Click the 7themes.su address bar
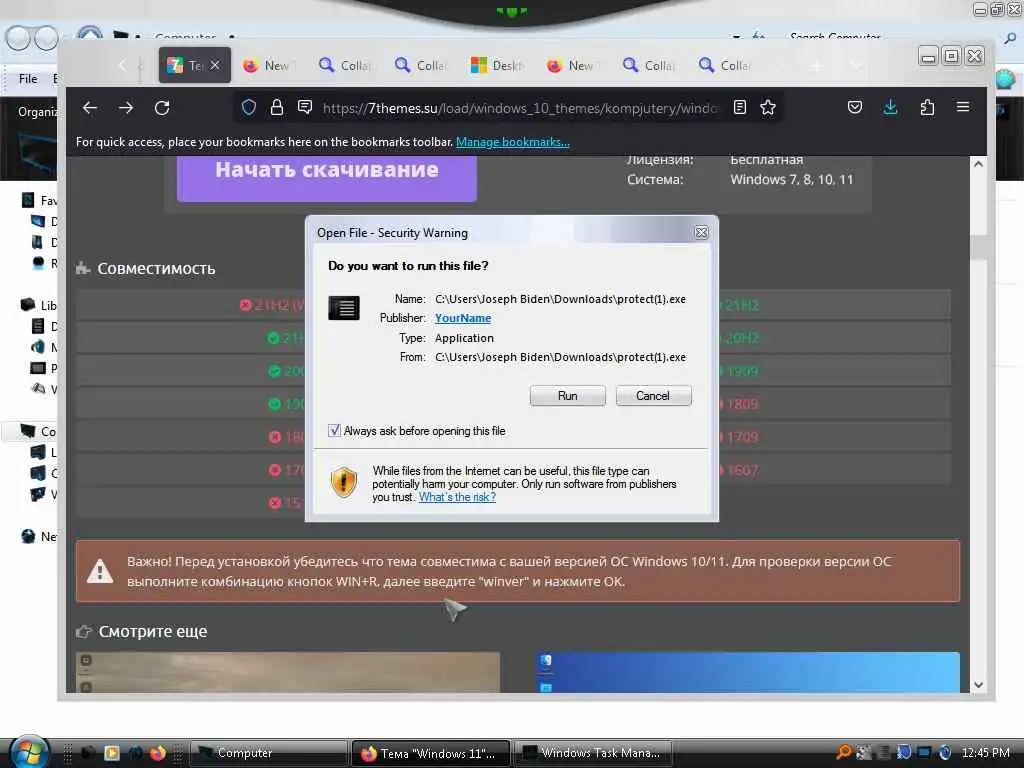This screenshot has width=1024, height=768. tap(520, 108)
